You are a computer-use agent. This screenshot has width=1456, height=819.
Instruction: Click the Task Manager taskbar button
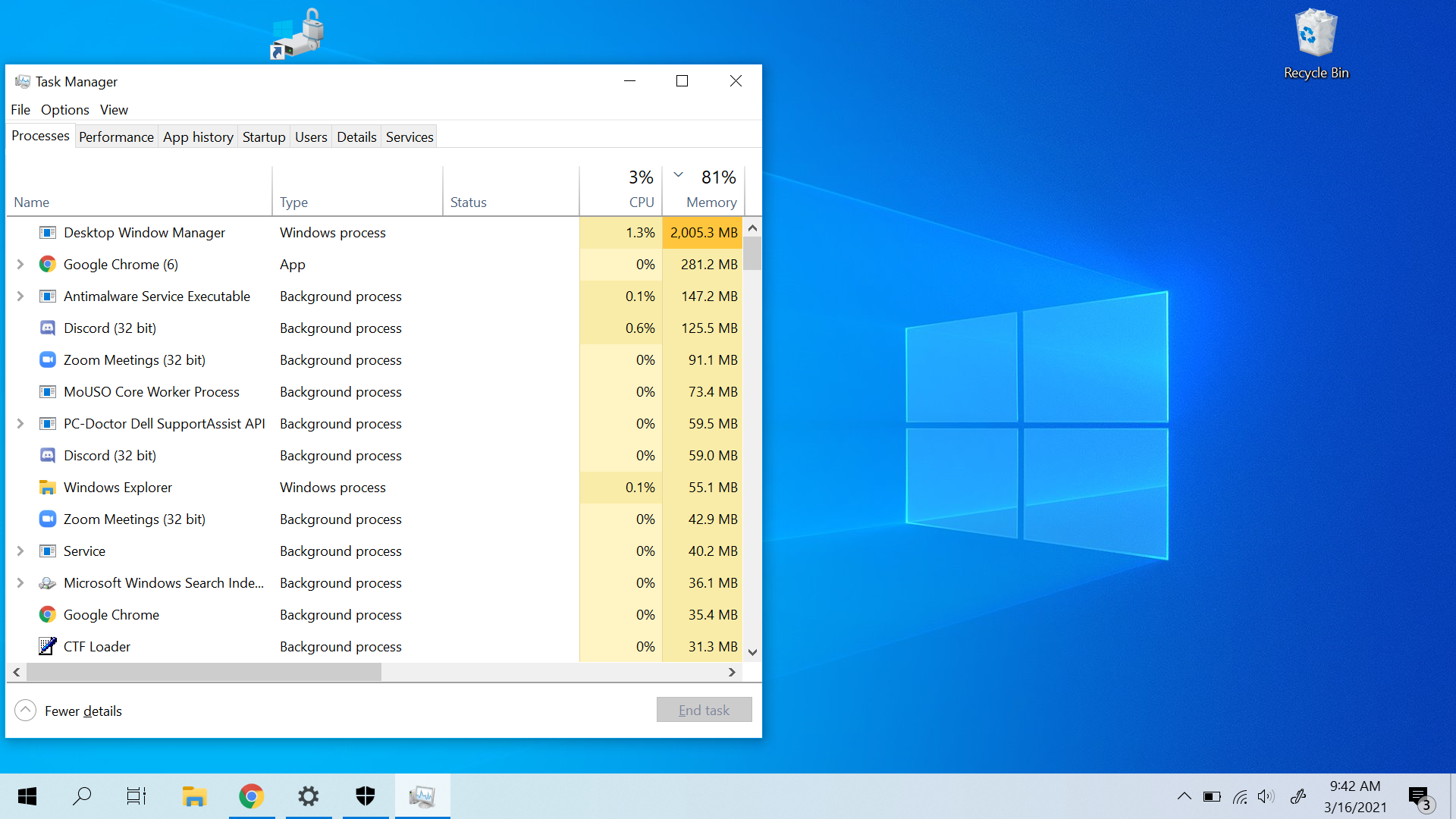point(422,796)
